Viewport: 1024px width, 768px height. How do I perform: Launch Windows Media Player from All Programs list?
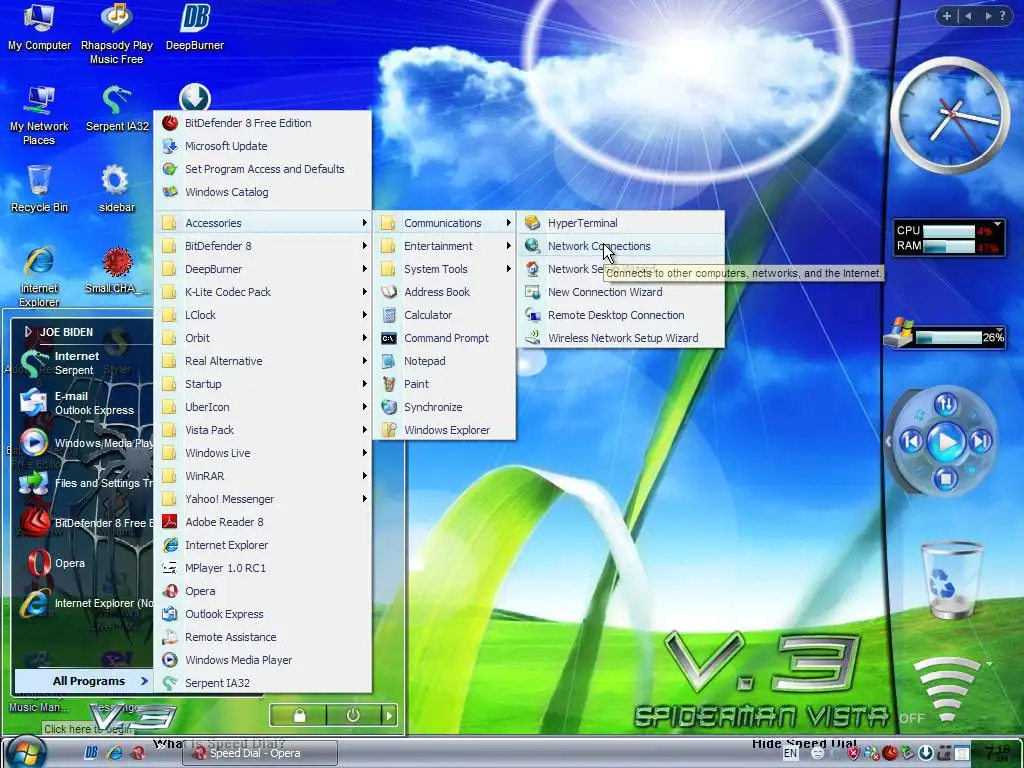[x=263, y=660]
